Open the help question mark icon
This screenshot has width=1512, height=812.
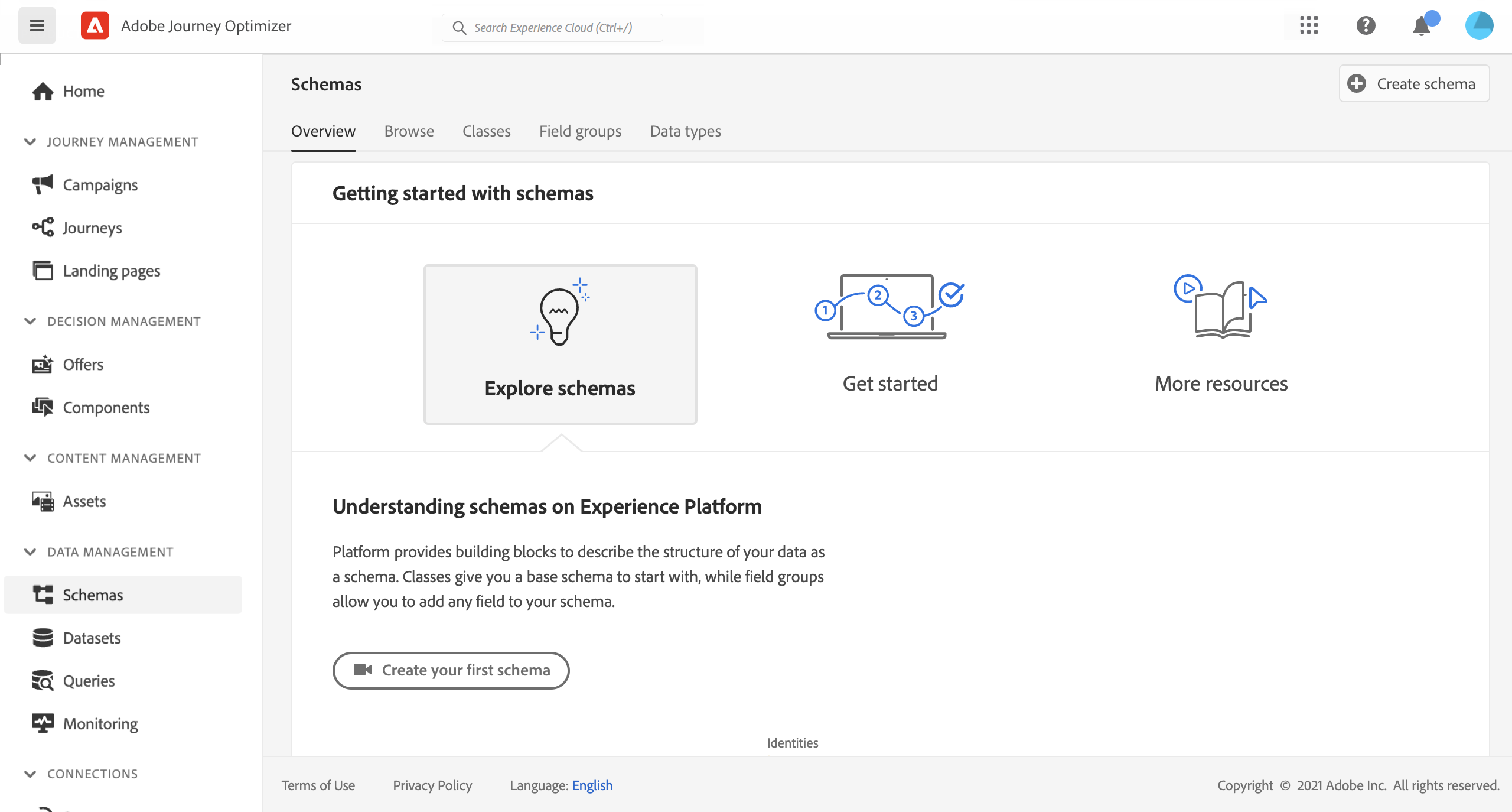1366,25
